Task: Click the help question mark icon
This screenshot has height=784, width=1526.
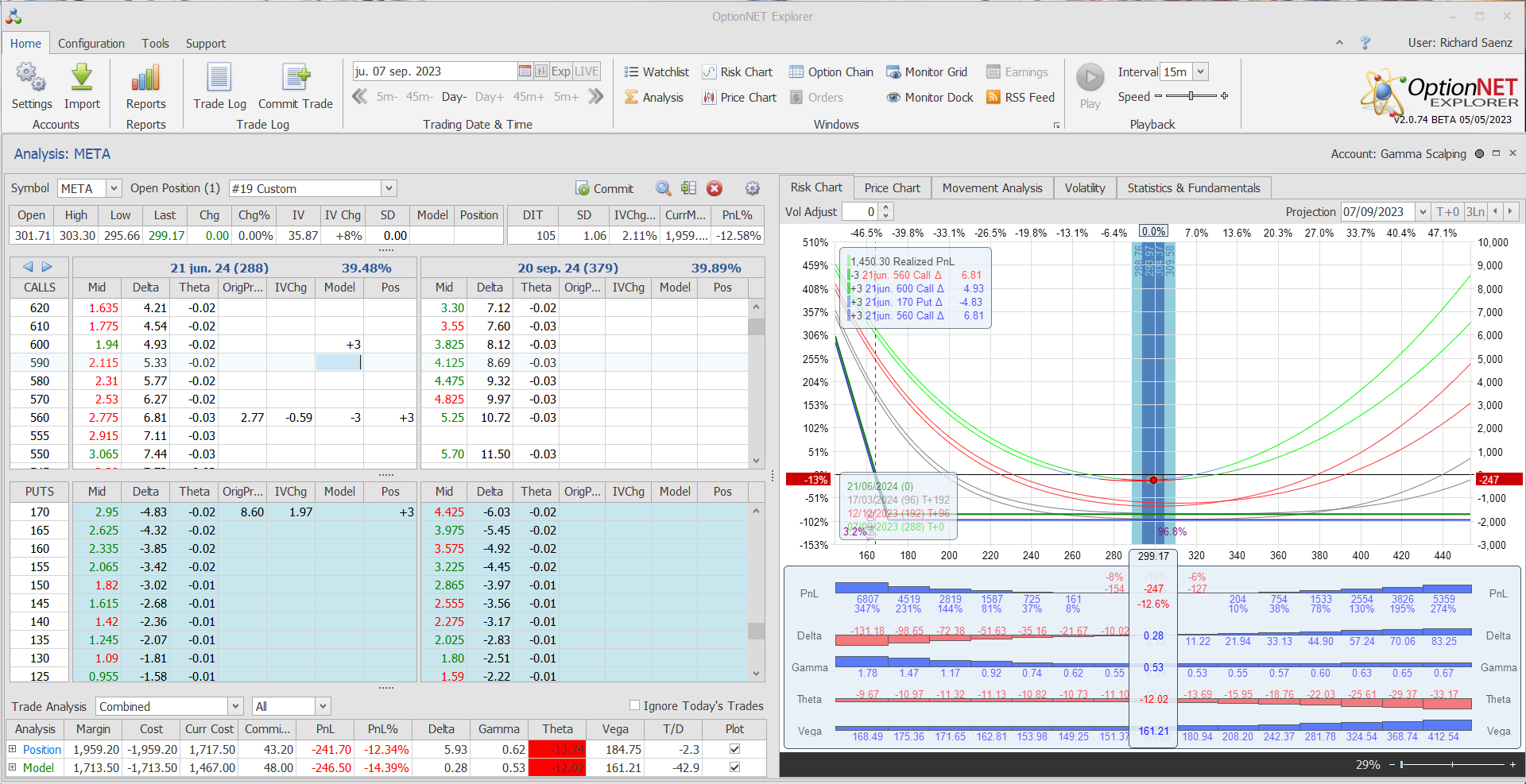Action: pos(1365,43)
